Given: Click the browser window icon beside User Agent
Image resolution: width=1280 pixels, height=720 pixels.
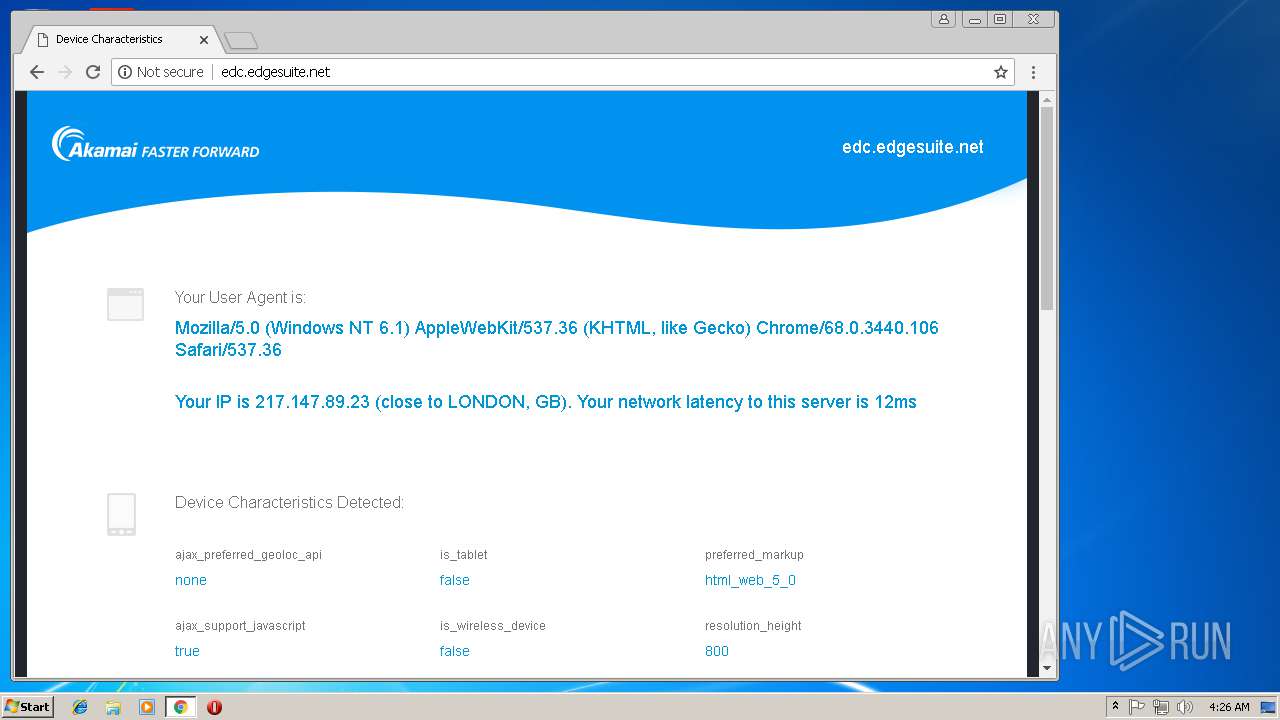Looking at the screenshot, I should [125, 304].
